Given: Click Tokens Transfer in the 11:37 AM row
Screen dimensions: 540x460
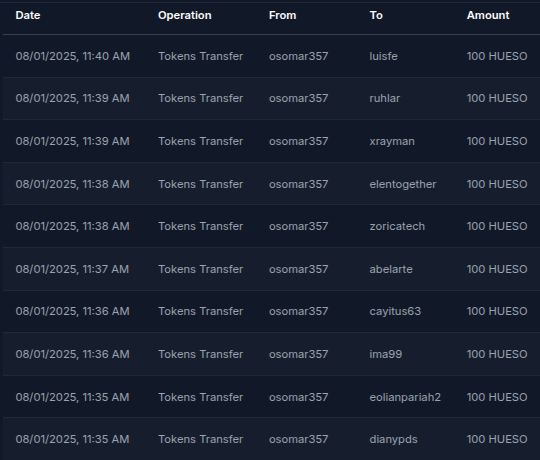Looking at the screenshot, I should click(200, 269).
